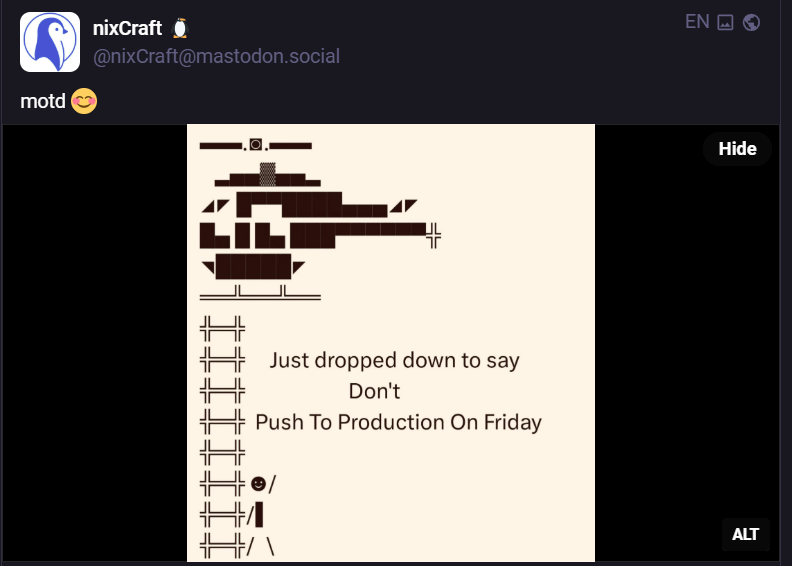
Task: Click the globe public visibility icon
Action: tap(752, 22)
